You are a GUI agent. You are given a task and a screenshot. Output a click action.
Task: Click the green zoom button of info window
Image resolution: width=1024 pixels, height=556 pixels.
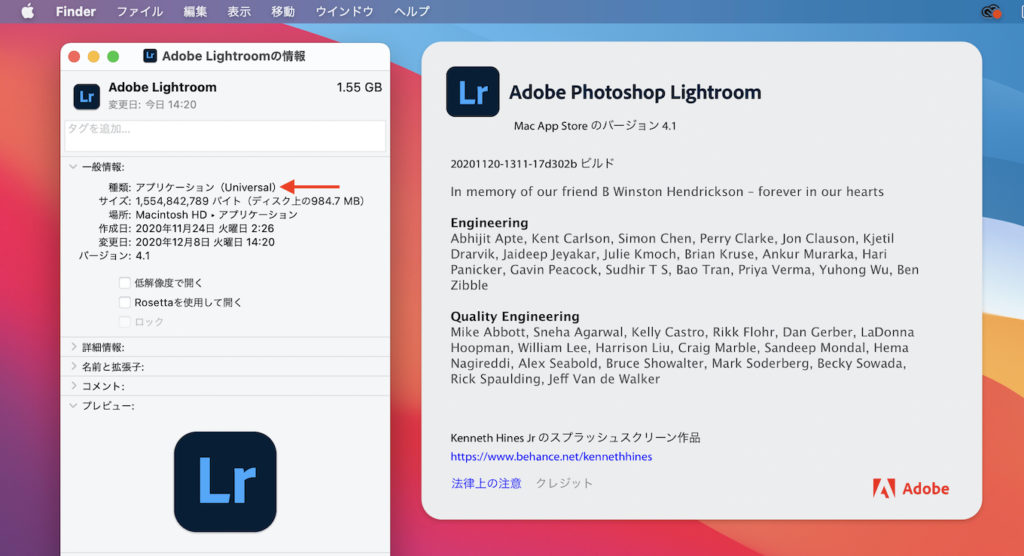[x=113, y=57]
